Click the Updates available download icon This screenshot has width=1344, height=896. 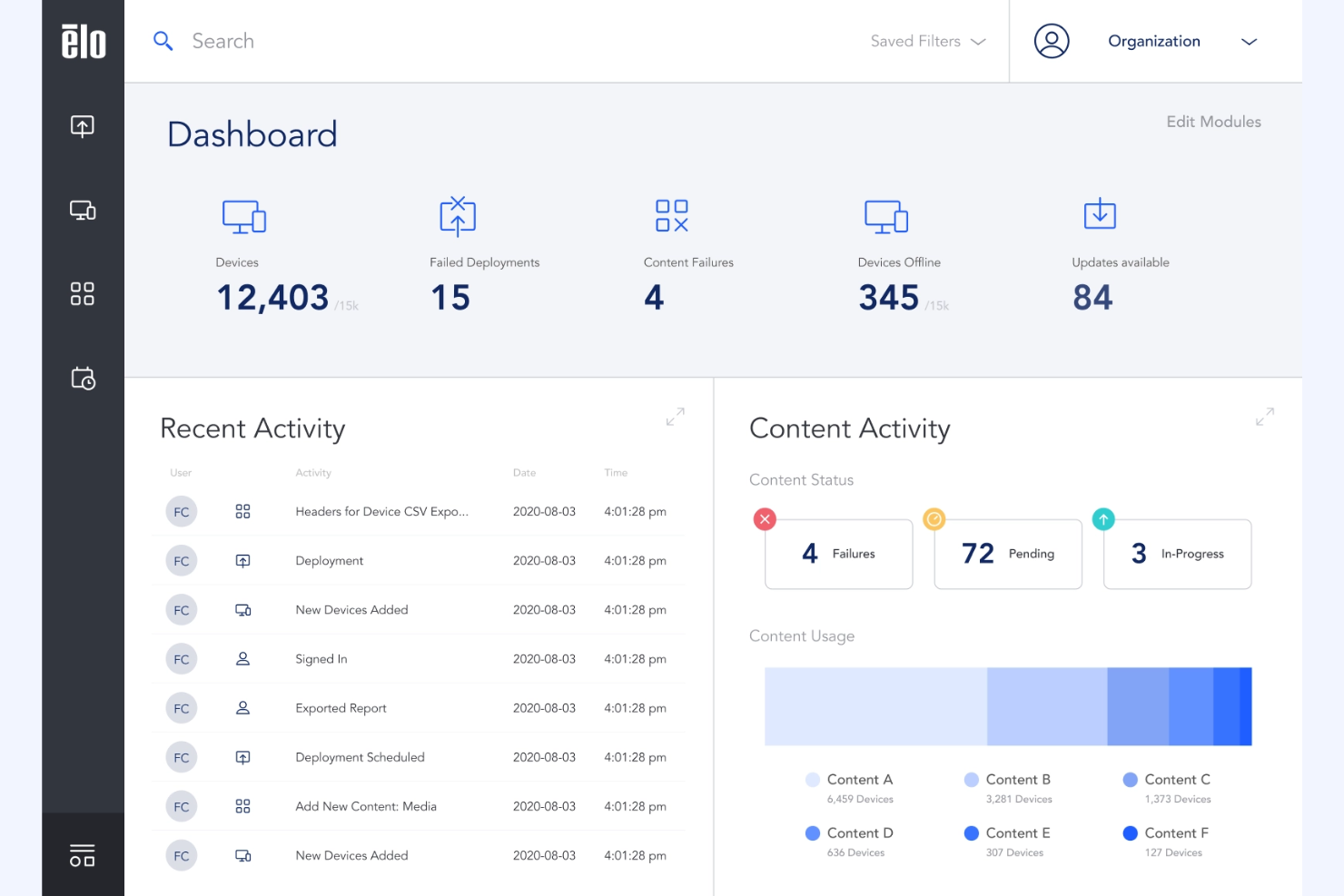click(1100, 214)
